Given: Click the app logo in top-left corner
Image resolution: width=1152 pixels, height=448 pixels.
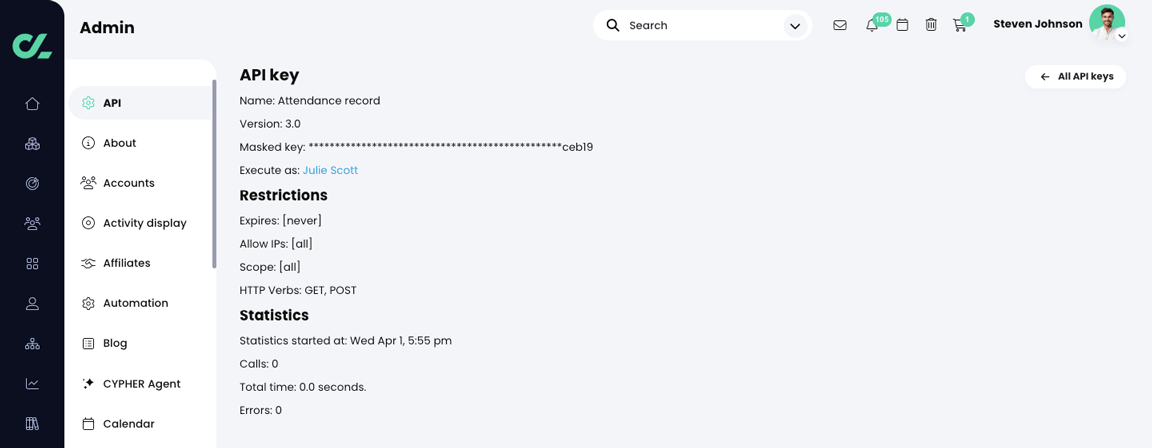Looking at the screenshot, I should point(32,46).
